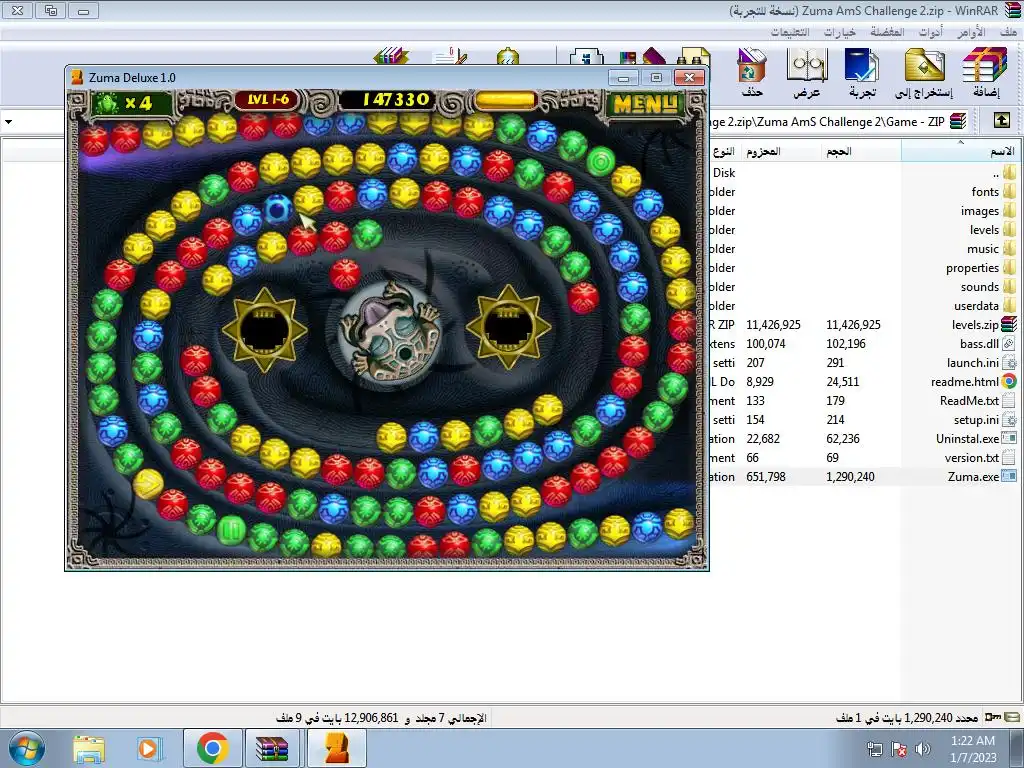Switch to WinRAR on the taskbar
The height and width of the screenshot is (768, 1024).
[x=272, y=748]
